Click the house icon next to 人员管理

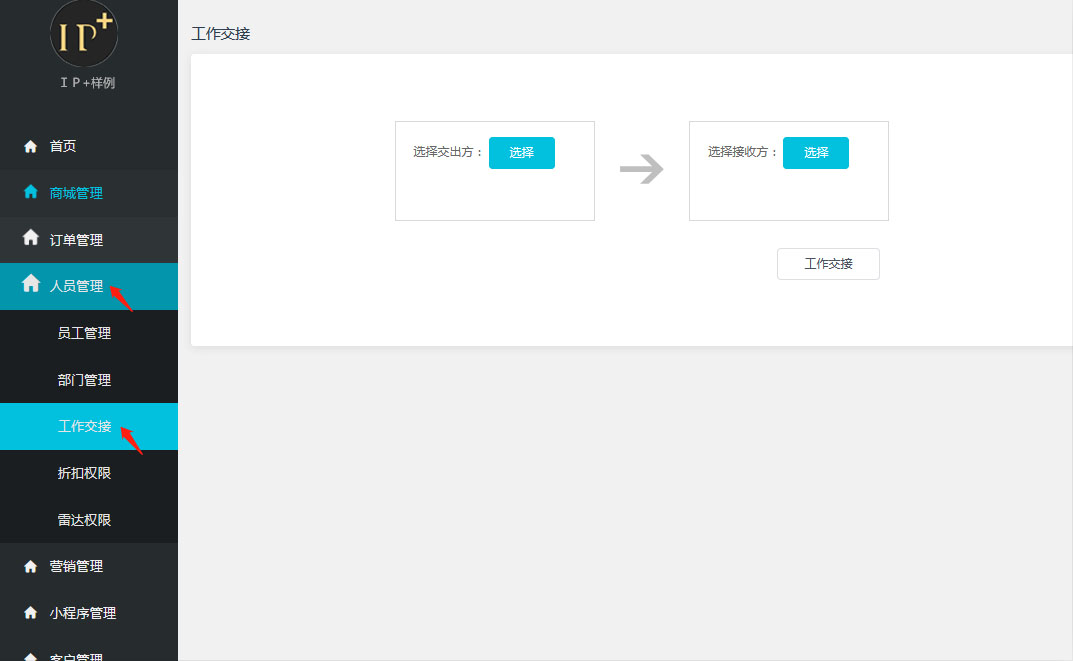point(30,284)
